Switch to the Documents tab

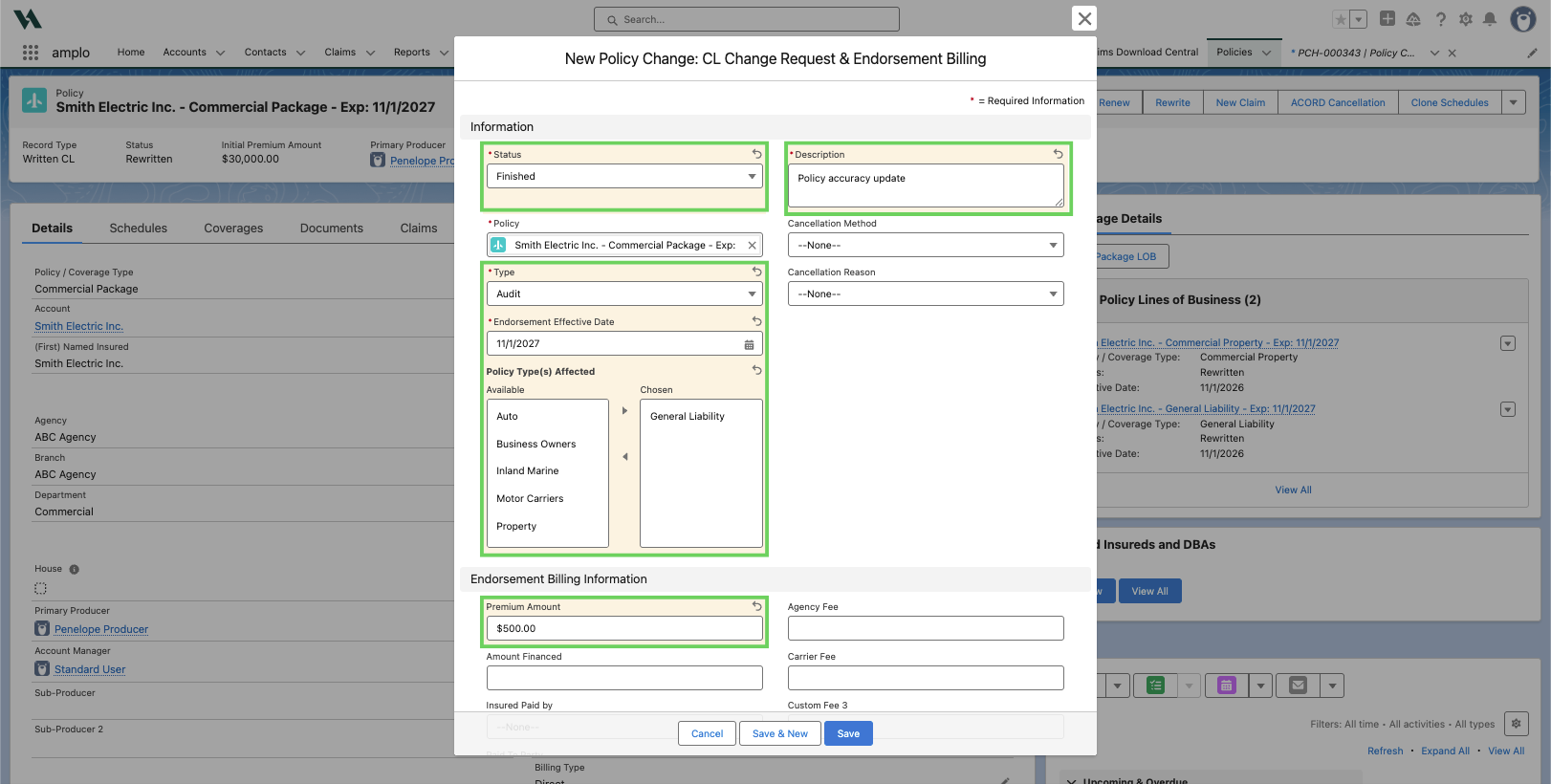pos(332,229)
